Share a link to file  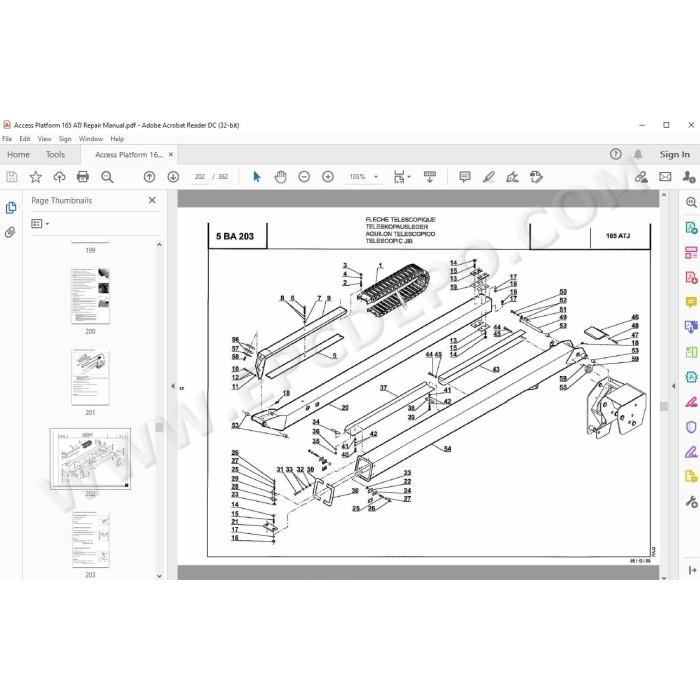click(x=642, y=177)
